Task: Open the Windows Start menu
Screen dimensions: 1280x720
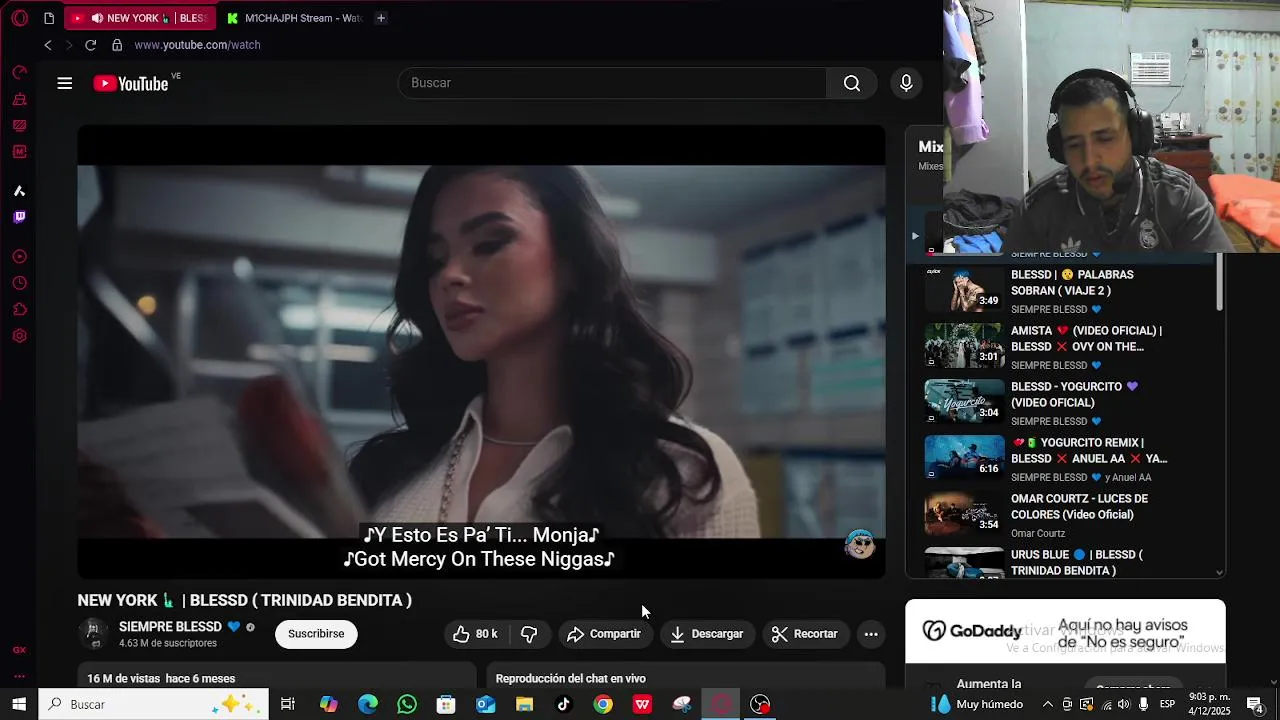Action: tap(19, 704)
